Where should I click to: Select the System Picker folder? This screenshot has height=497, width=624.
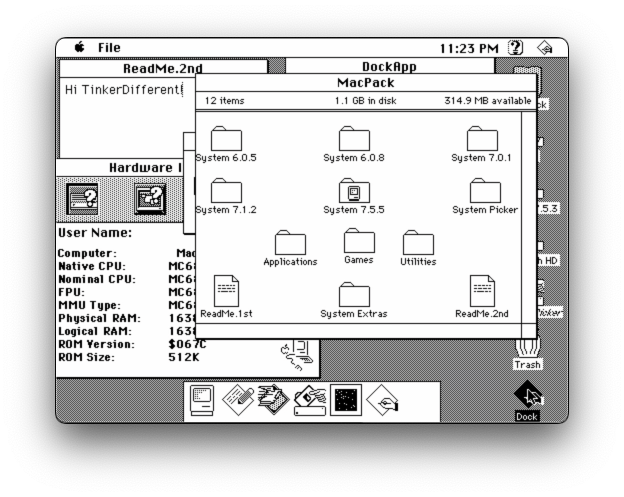[485, 192]
